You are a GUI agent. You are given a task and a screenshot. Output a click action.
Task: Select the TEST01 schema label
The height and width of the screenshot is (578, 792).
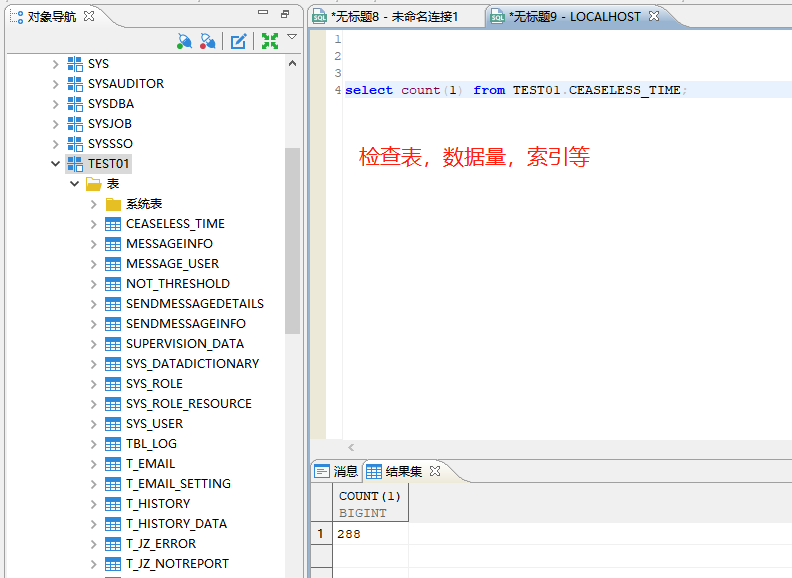pos(109,164)
